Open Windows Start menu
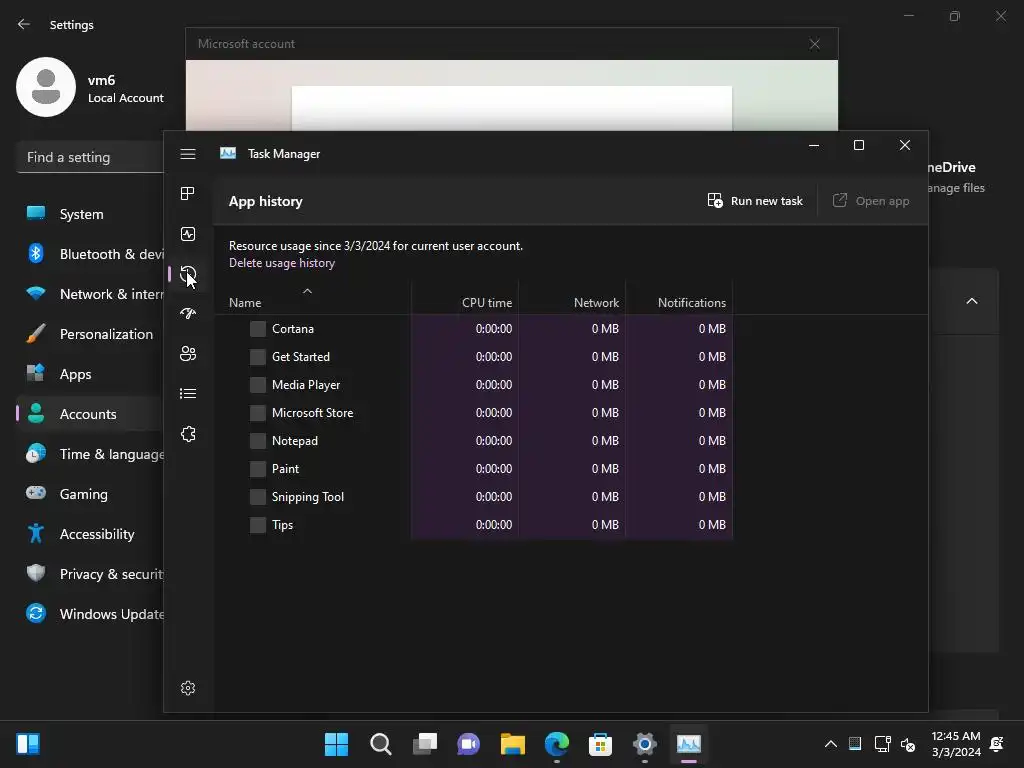This screenshot has height=768, width=1024. (x=336, y=744)
